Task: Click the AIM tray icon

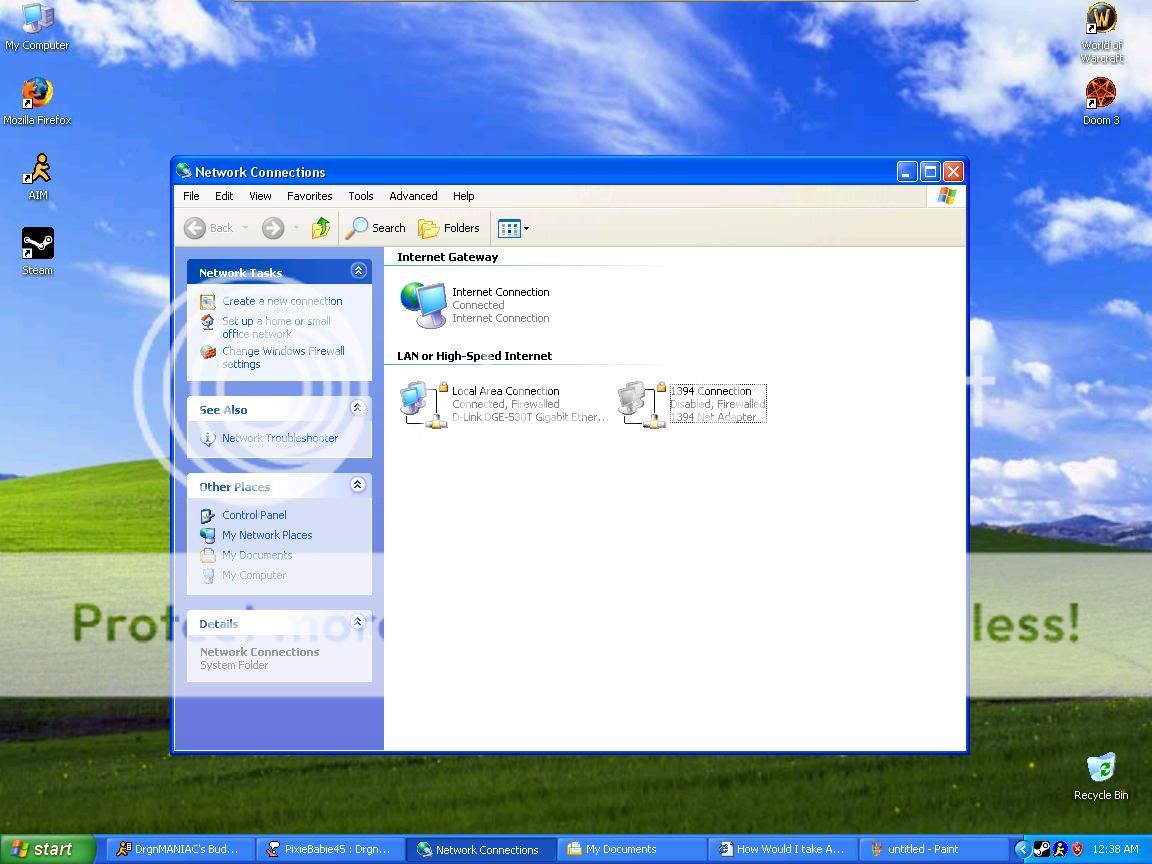Action: pos(1059,849)
